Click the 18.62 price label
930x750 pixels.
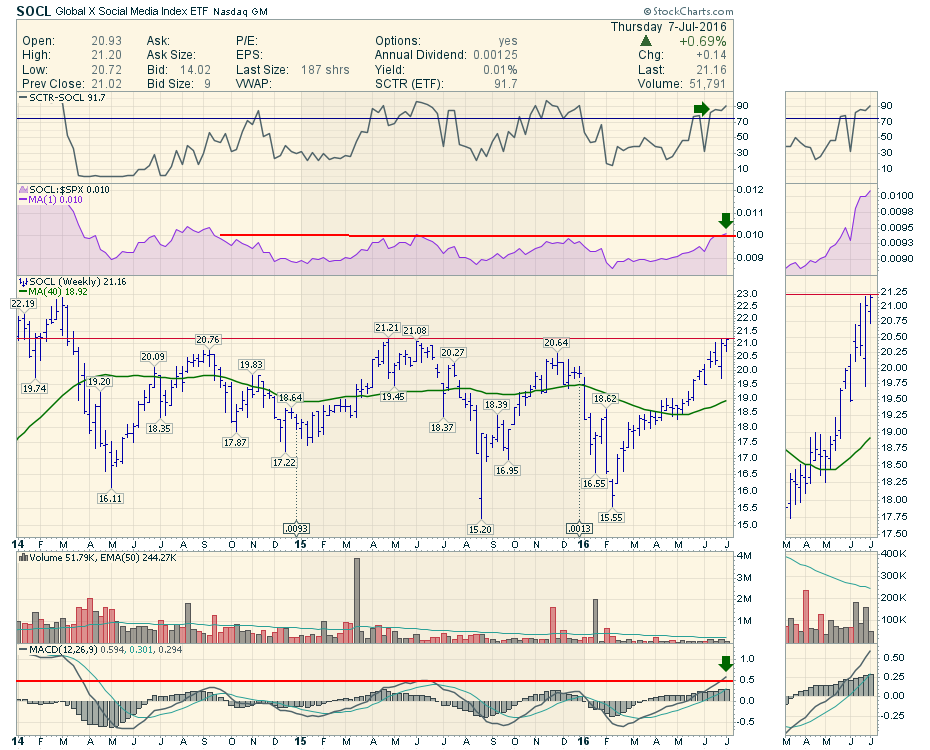pyautogui.click(x=605, y=398)
